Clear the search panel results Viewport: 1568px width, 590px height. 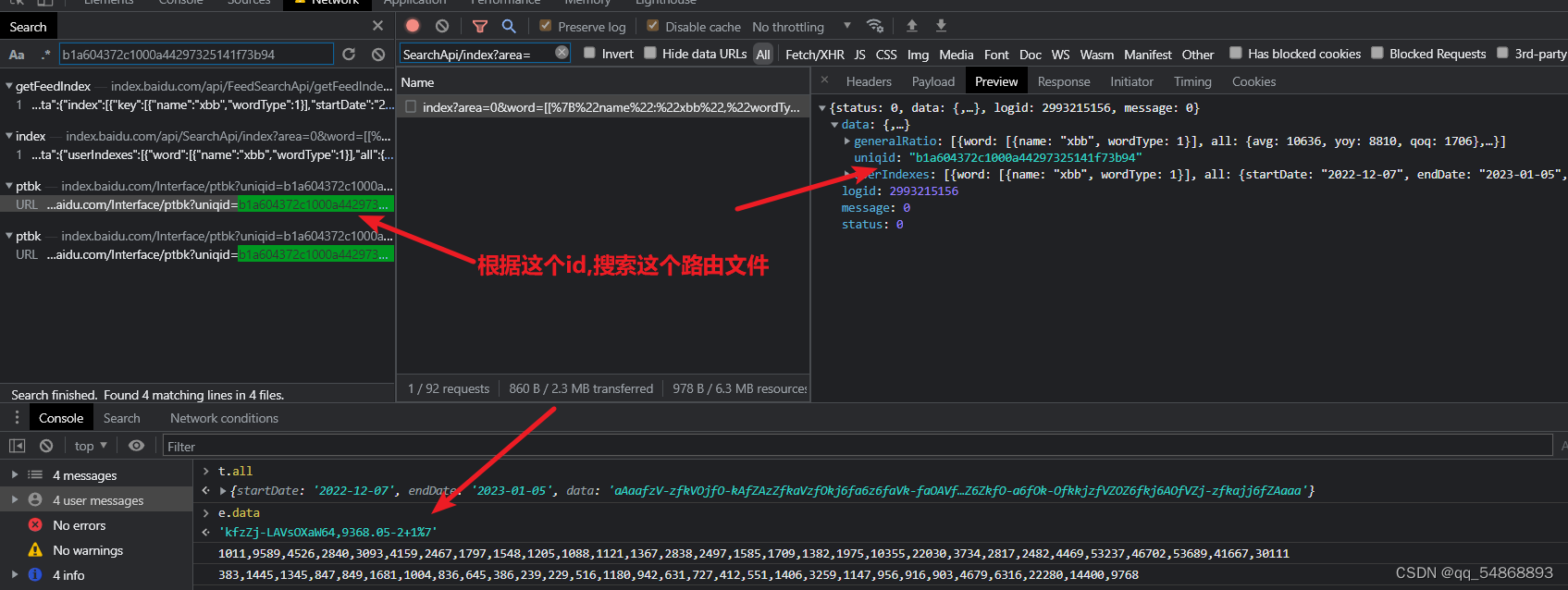pos(378,55)
